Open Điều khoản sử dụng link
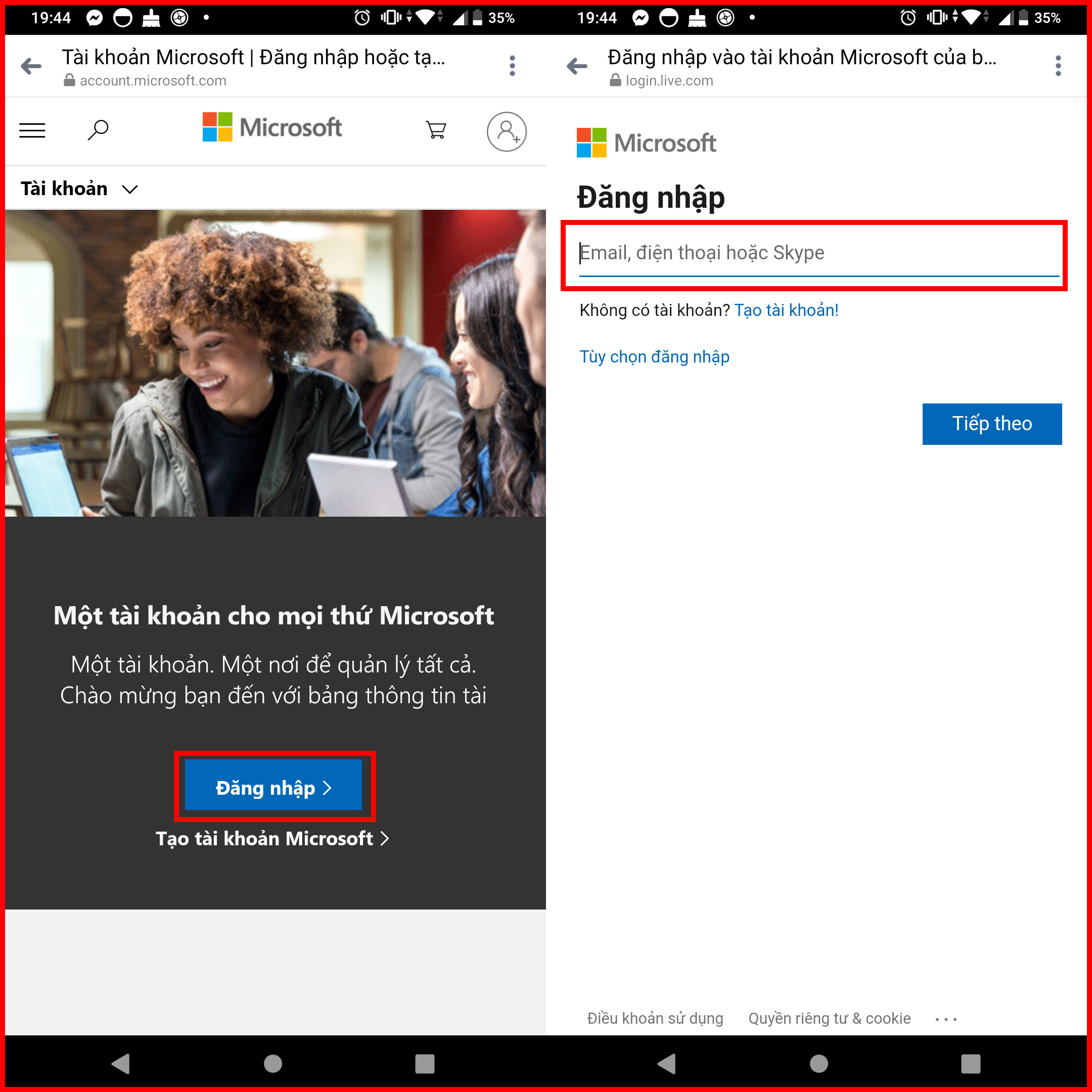 click(655, 1018)
